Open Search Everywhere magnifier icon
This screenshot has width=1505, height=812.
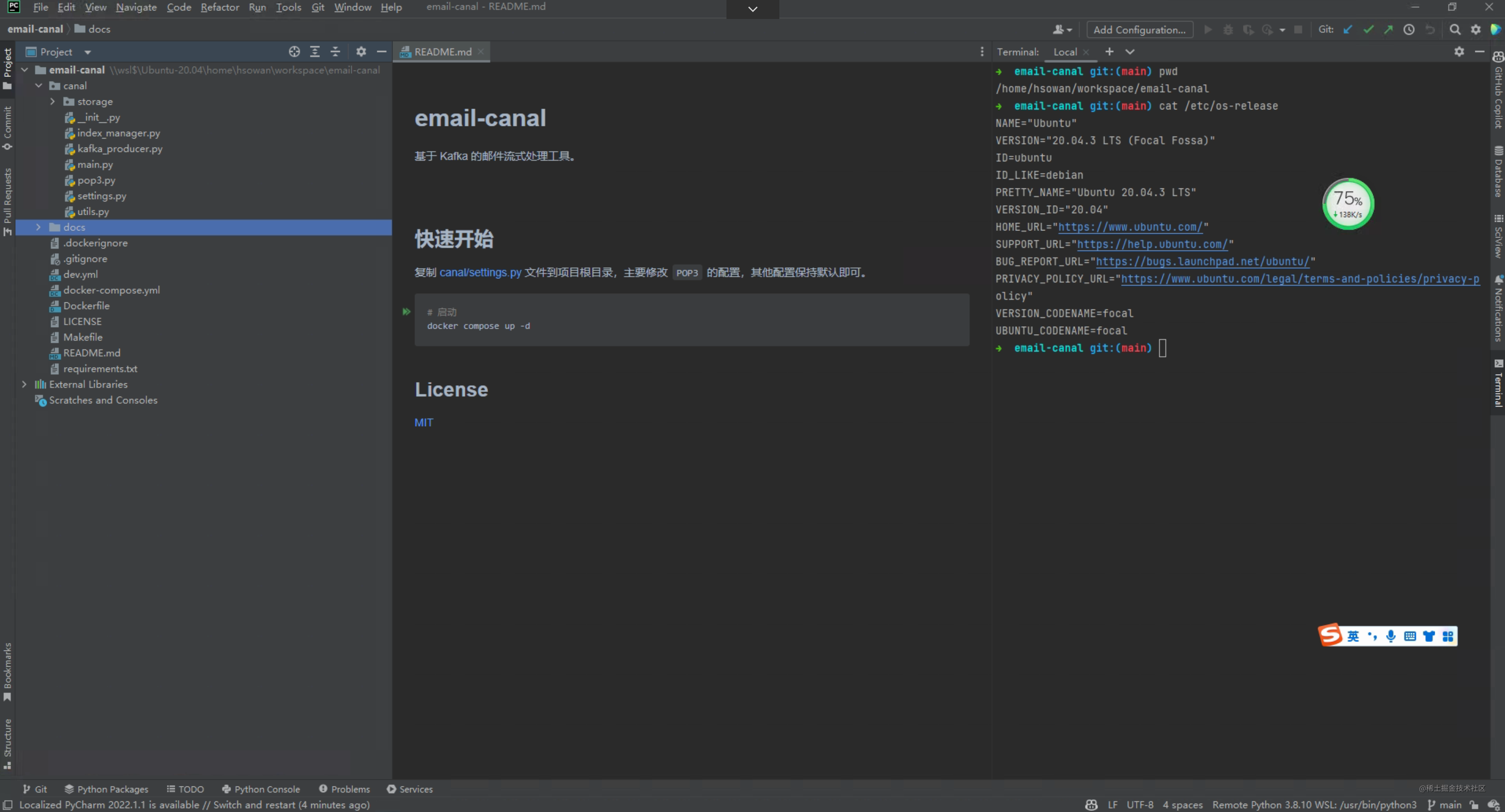click(1455, 30)
